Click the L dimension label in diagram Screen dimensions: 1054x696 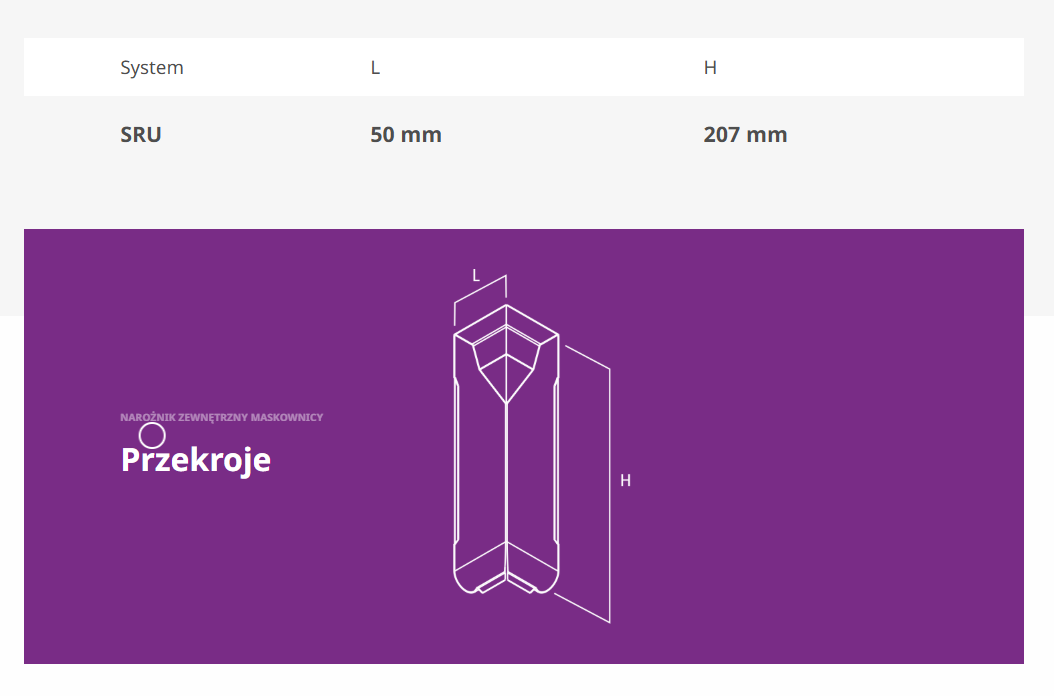[476, 275]
